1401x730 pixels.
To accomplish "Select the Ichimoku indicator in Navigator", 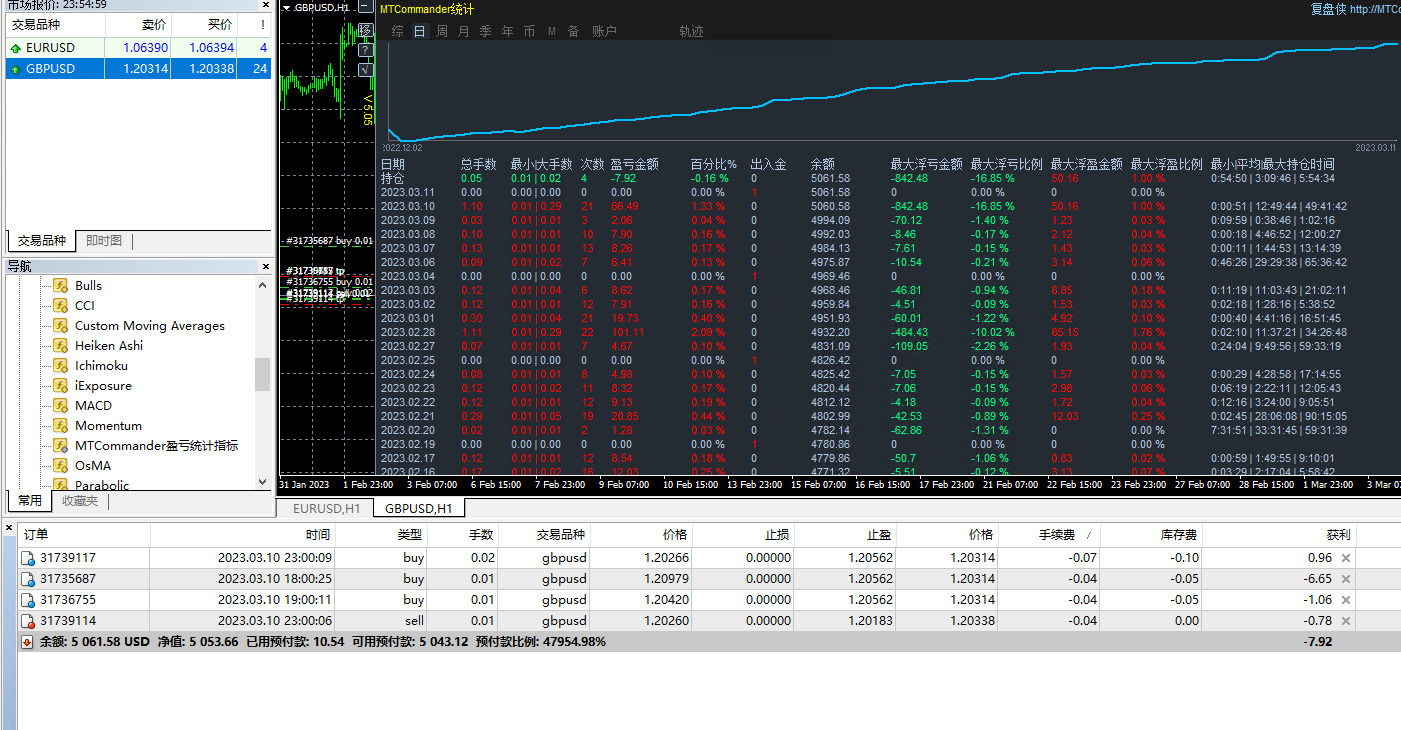I will pos(101,366).
